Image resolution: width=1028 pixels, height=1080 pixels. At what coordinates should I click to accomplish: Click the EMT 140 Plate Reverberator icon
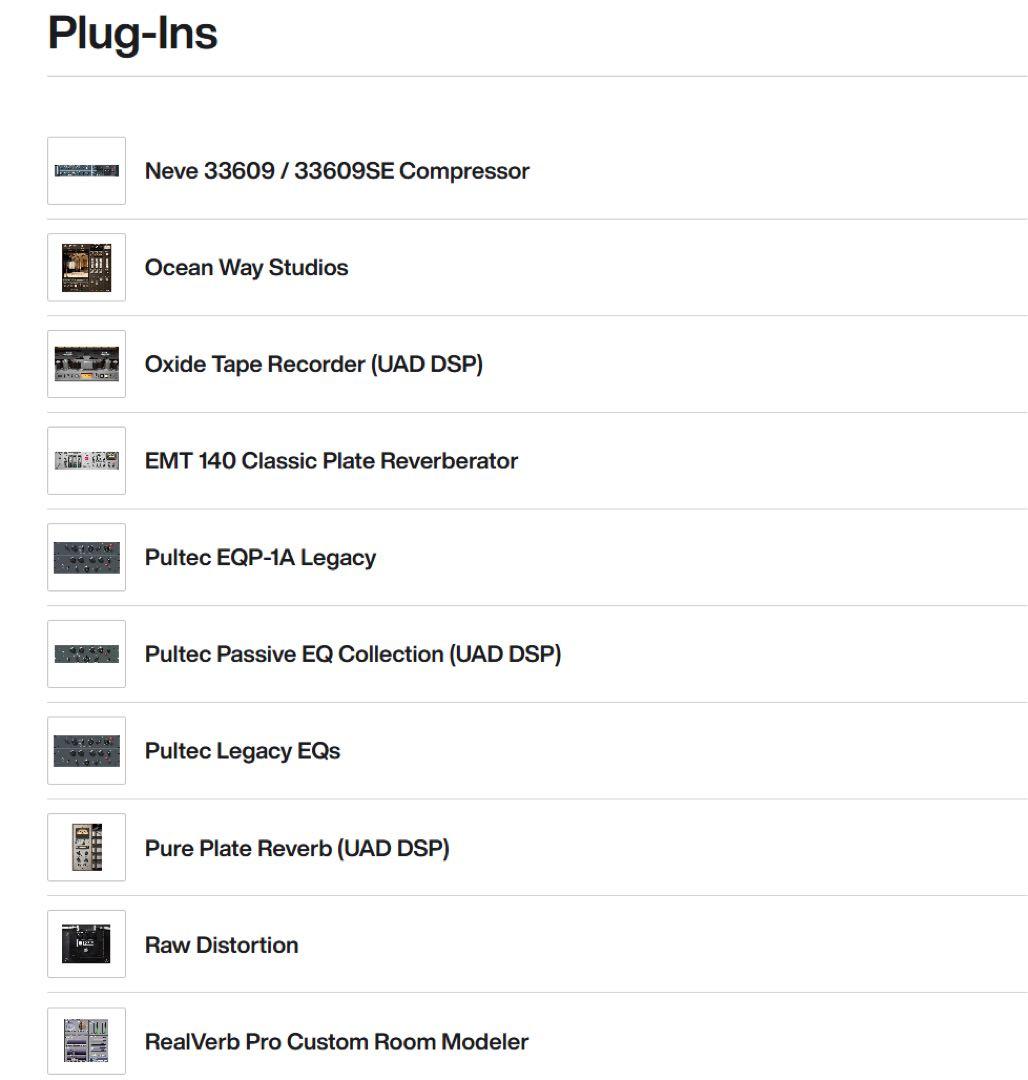point(86,461)
